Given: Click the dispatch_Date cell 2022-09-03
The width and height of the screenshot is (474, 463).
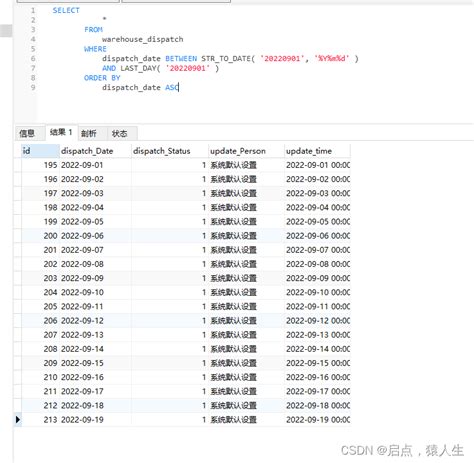Looking at the screenshot, I should coord(95,193).
